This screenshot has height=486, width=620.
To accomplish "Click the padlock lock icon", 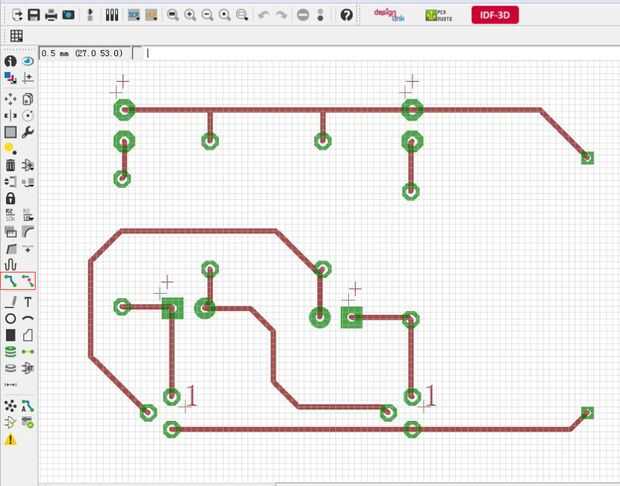I will tap(11, 198).
